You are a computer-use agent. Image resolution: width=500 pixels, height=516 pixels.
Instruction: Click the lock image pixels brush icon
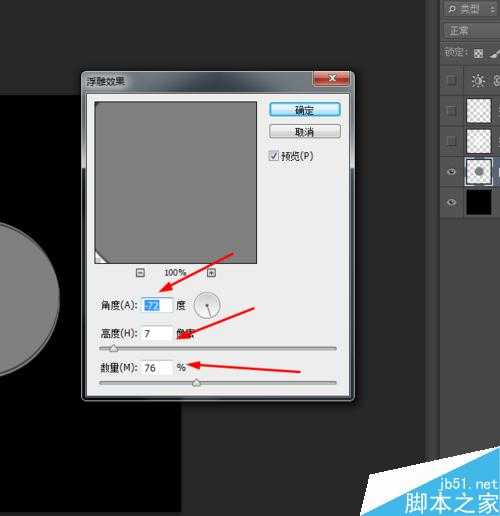coord(495,53)
